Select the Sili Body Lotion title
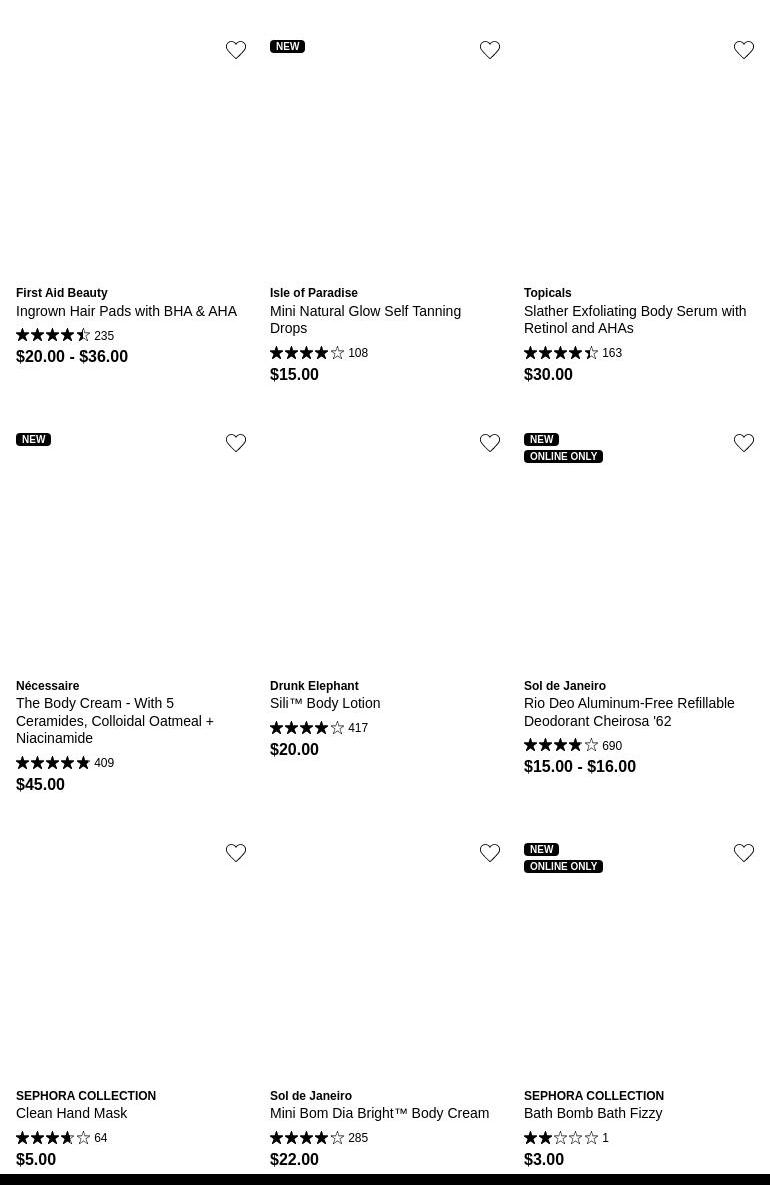 (x=325, y=703)
